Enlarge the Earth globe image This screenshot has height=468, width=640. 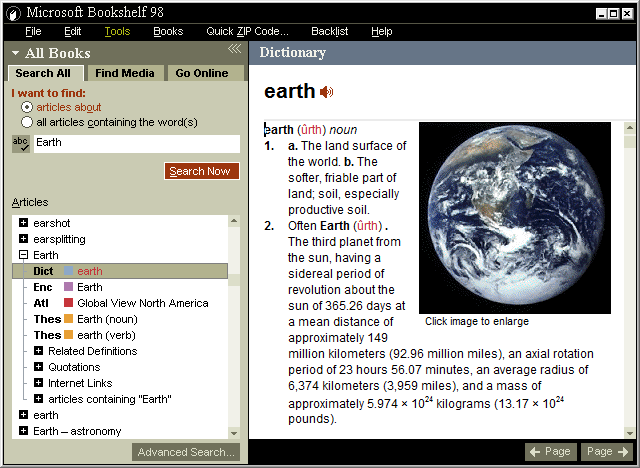(x=515, y=218)
